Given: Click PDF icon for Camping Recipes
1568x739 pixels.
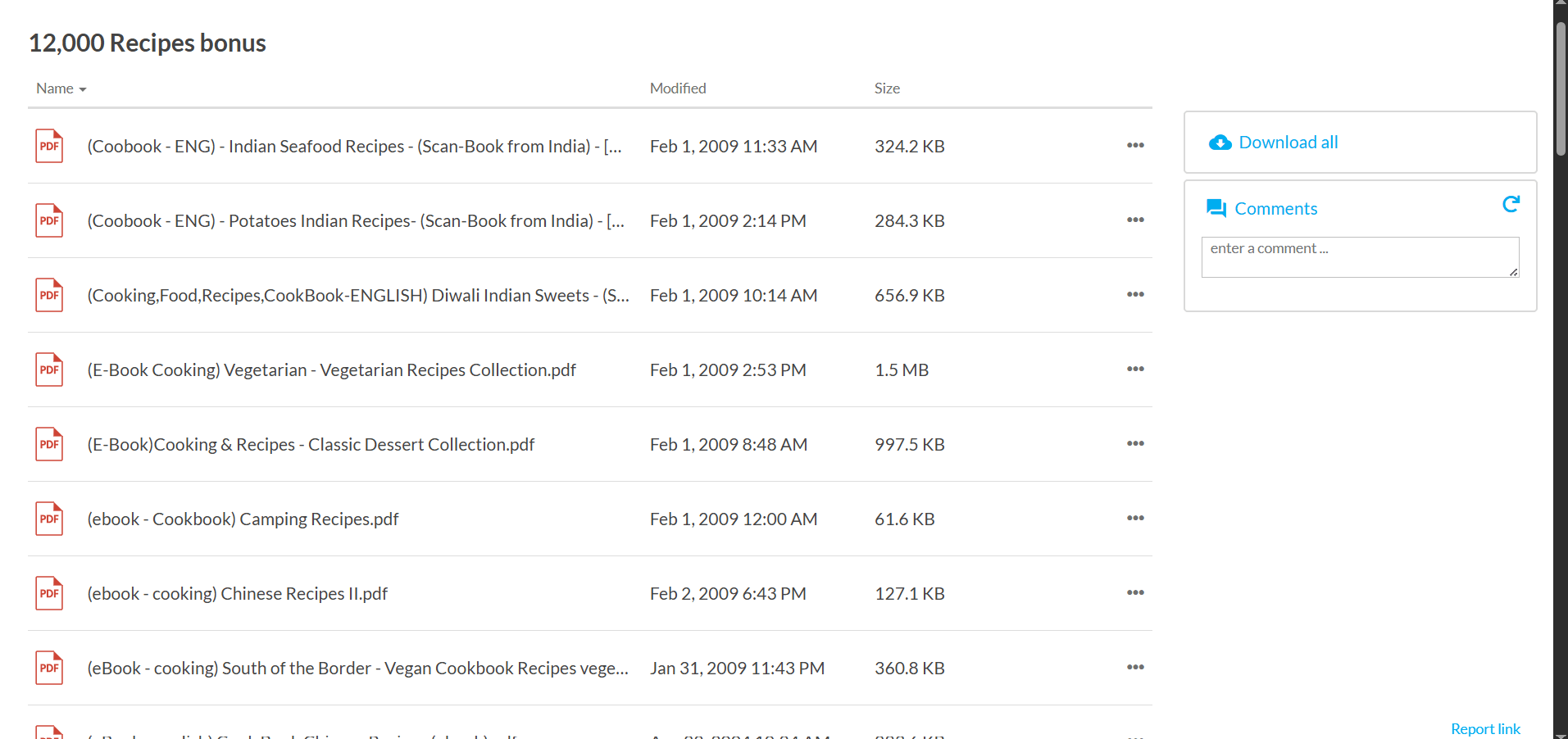Looking at the screenshot, I should click(49, 519).
